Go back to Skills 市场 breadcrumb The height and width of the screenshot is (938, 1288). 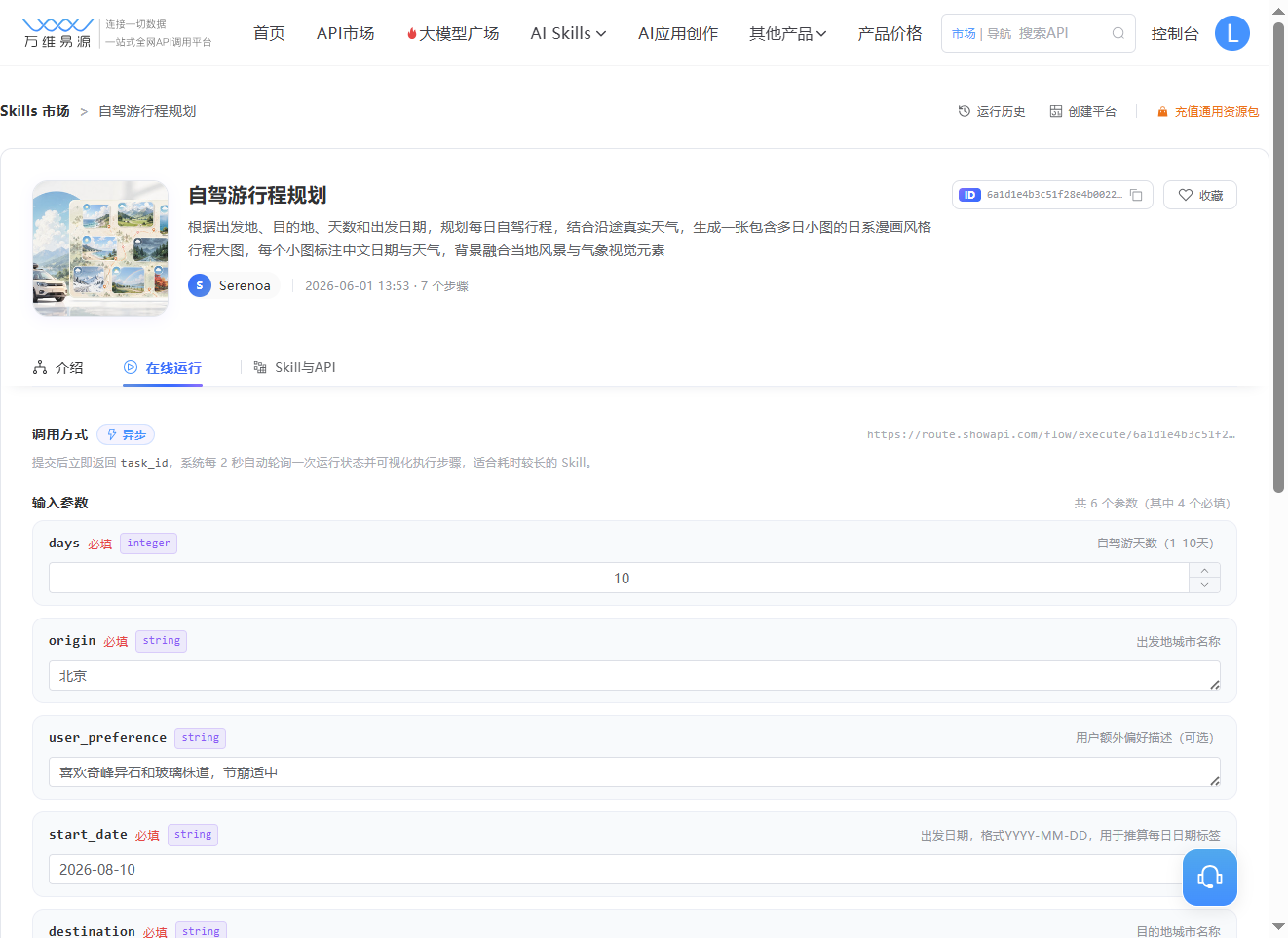tap(35, 111)
